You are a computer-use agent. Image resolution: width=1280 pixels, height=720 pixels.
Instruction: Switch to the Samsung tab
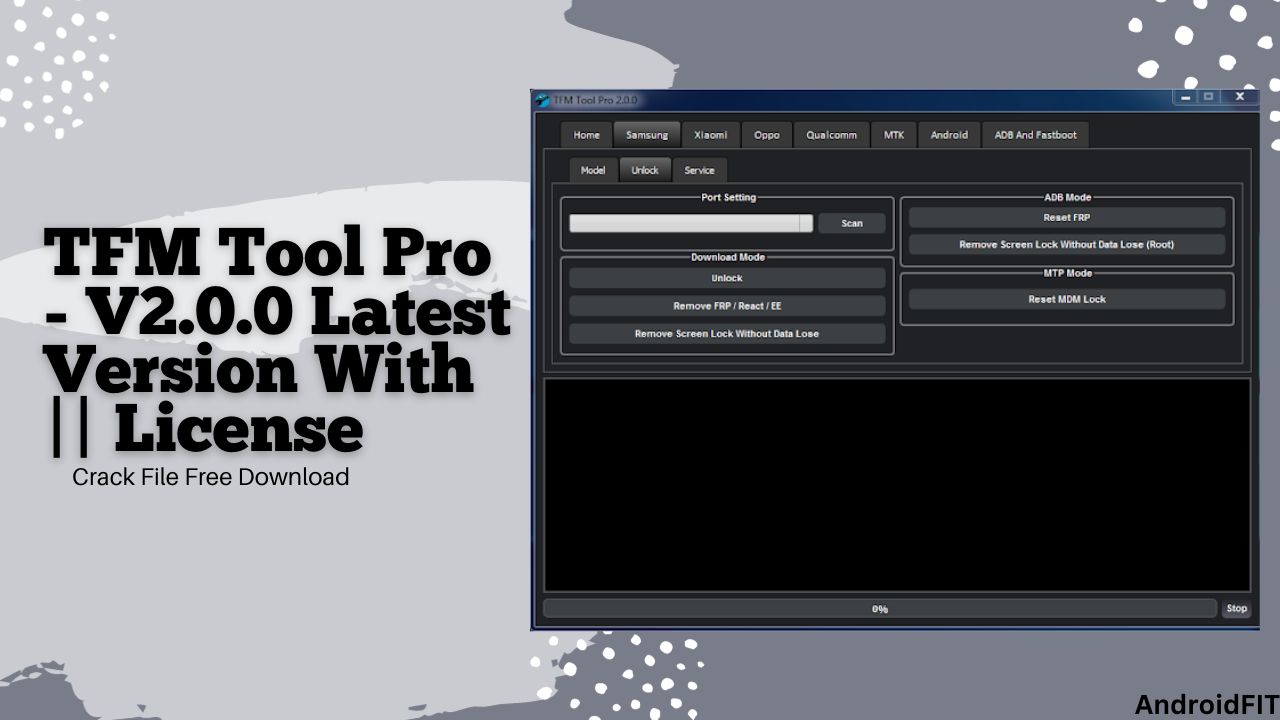click(647, 135)
